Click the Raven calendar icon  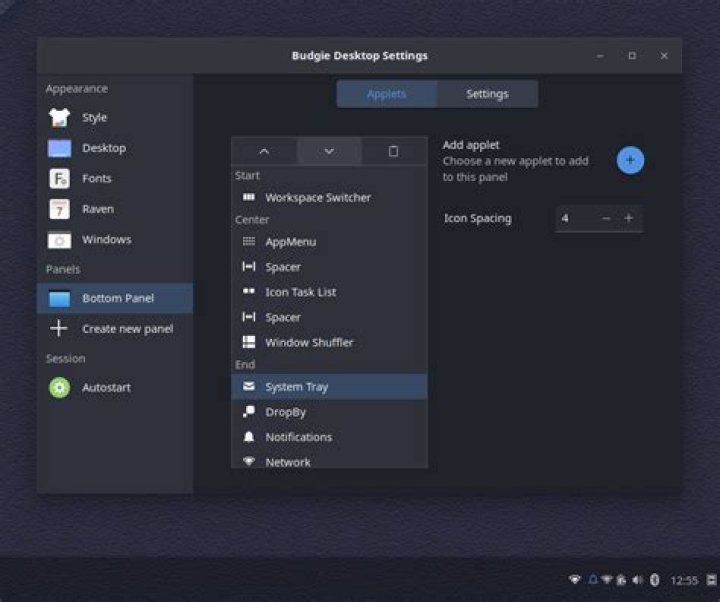(60, 209)
